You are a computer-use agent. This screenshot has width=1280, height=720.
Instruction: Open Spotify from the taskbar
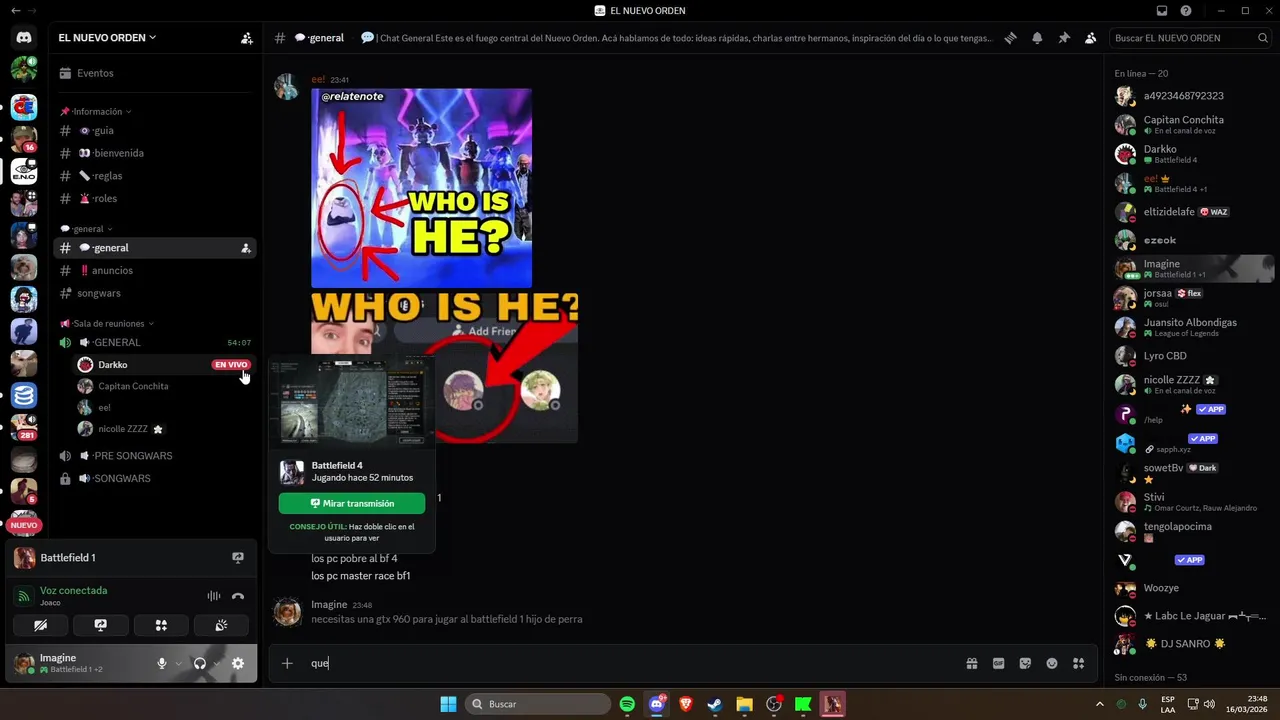(627, 704)
